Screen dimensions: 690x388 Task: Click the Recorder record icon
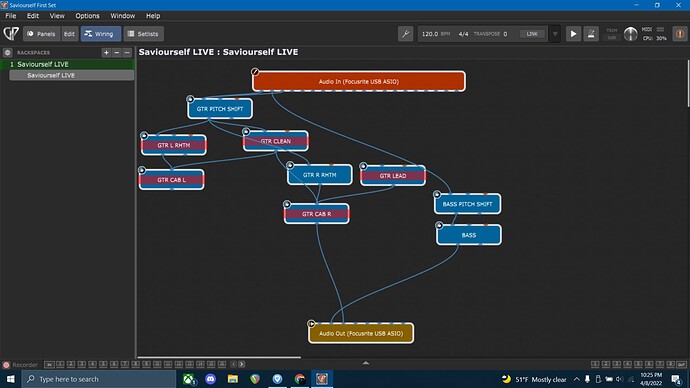[x=6, y=365]
